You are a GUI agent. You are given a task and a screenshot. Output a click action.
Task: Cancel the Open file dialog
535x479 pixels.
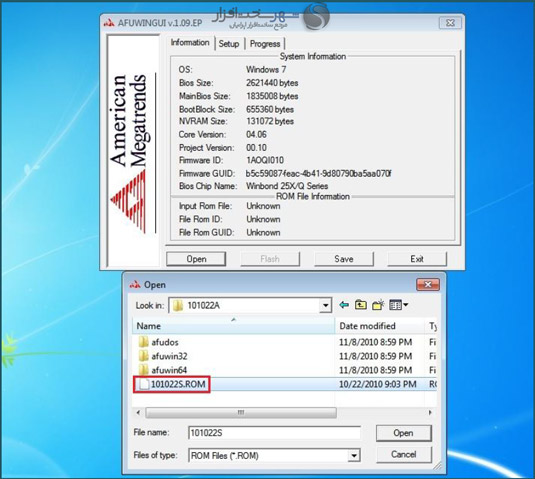point(404,454)
